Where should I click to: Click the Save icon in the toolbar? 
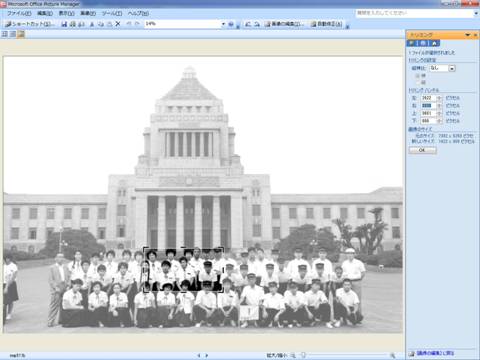pyautogui.click(x=64, y=24)
